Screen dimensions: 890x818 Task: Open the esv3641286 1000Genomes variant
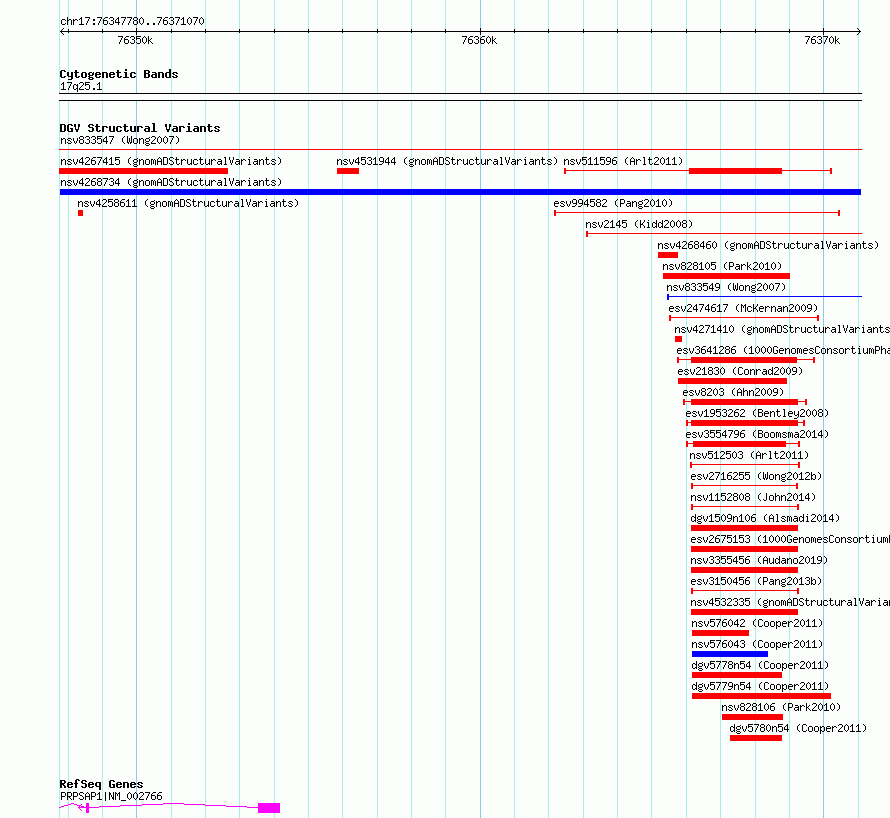[x=783, y=350]
